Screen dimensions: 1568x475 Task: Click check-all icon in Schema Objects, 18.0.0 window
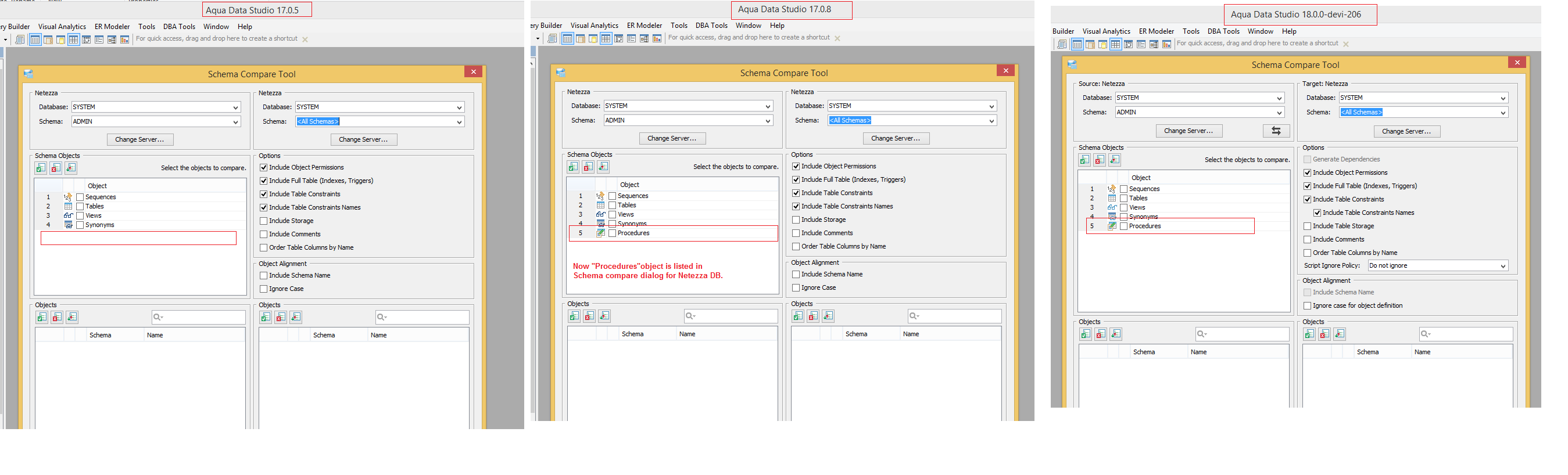[x=1084, y=160]
